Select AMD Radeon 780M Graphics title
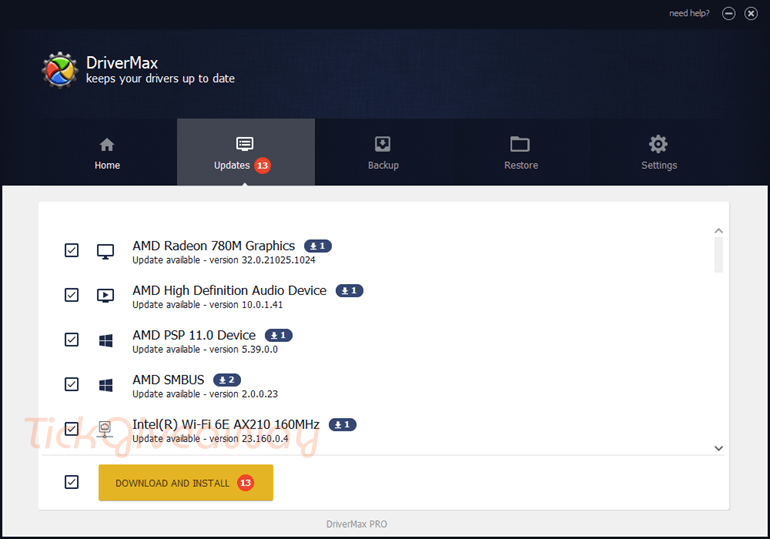The image size is (770, 539). [214, 246]
